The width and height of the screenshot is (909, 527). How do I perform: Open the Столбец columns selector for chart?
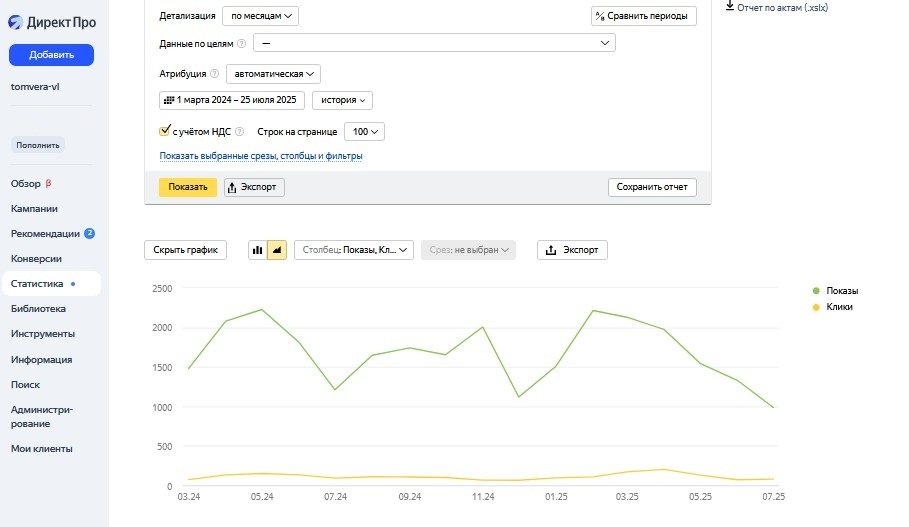[354, 250]
